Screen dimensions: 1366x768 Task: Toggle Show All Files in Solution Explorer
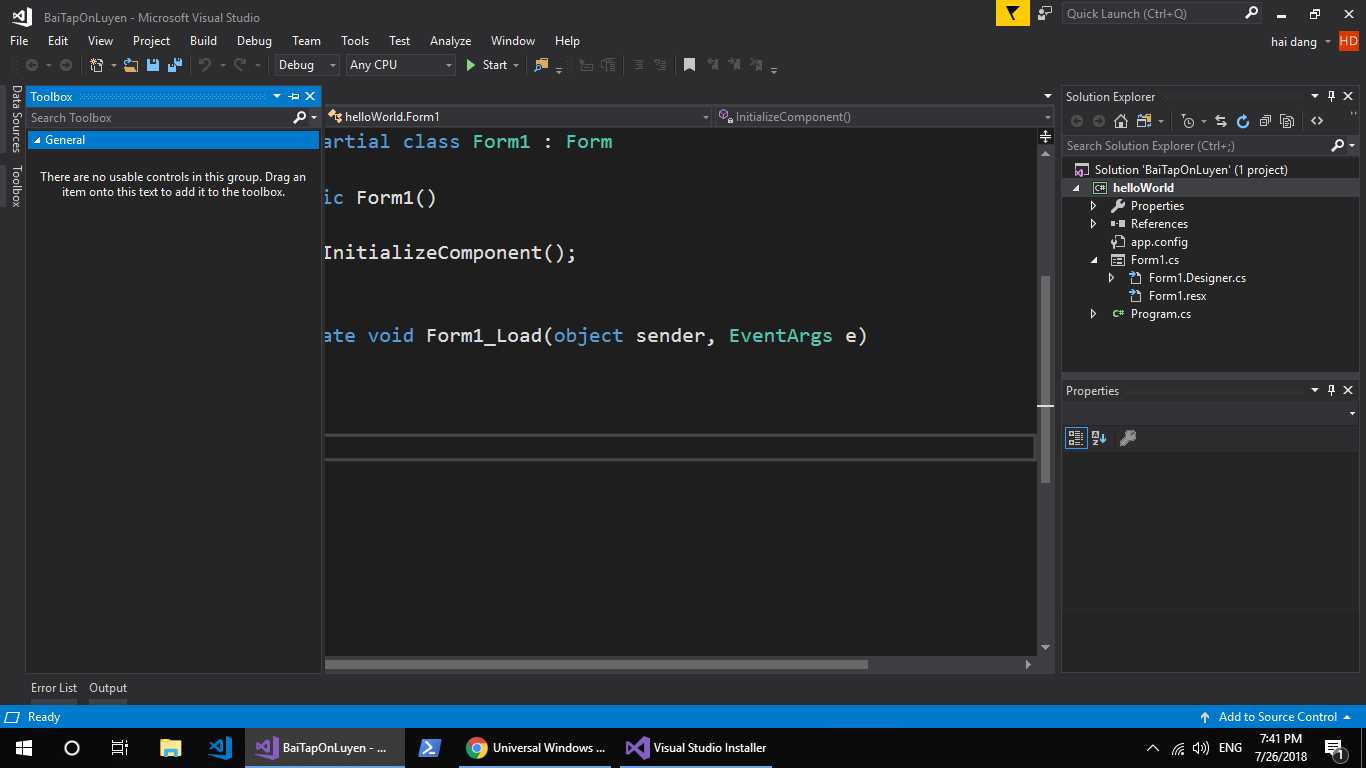[1287, 121]
